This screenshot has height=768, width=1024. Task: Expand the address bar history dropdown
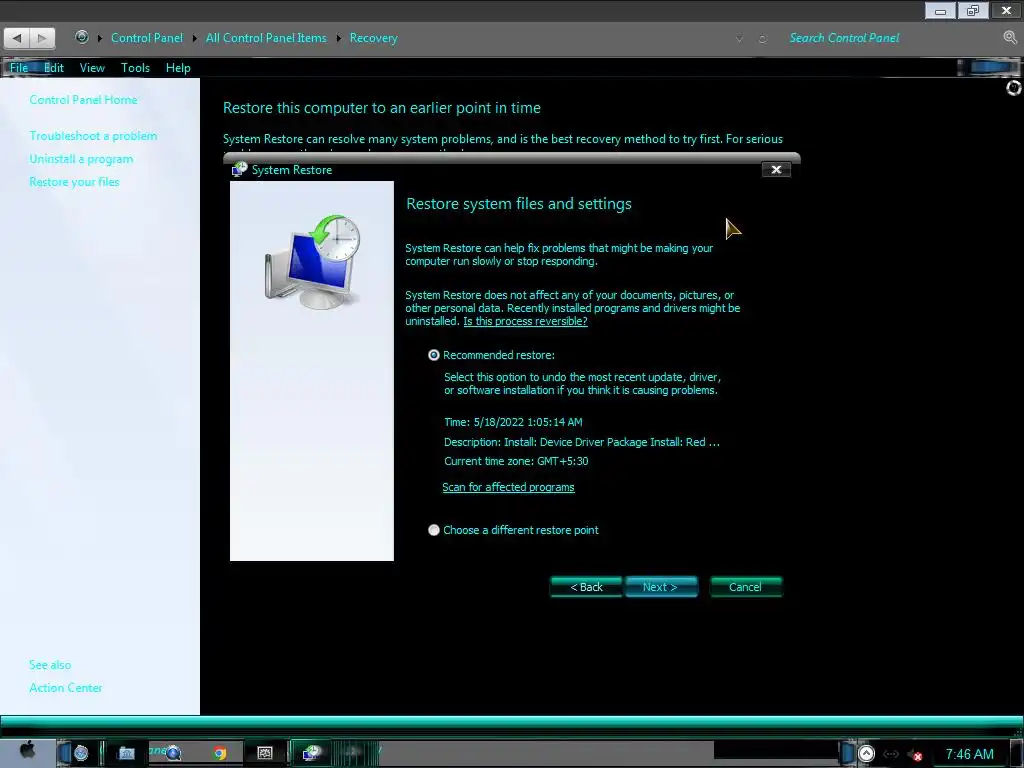coord(739,39)
